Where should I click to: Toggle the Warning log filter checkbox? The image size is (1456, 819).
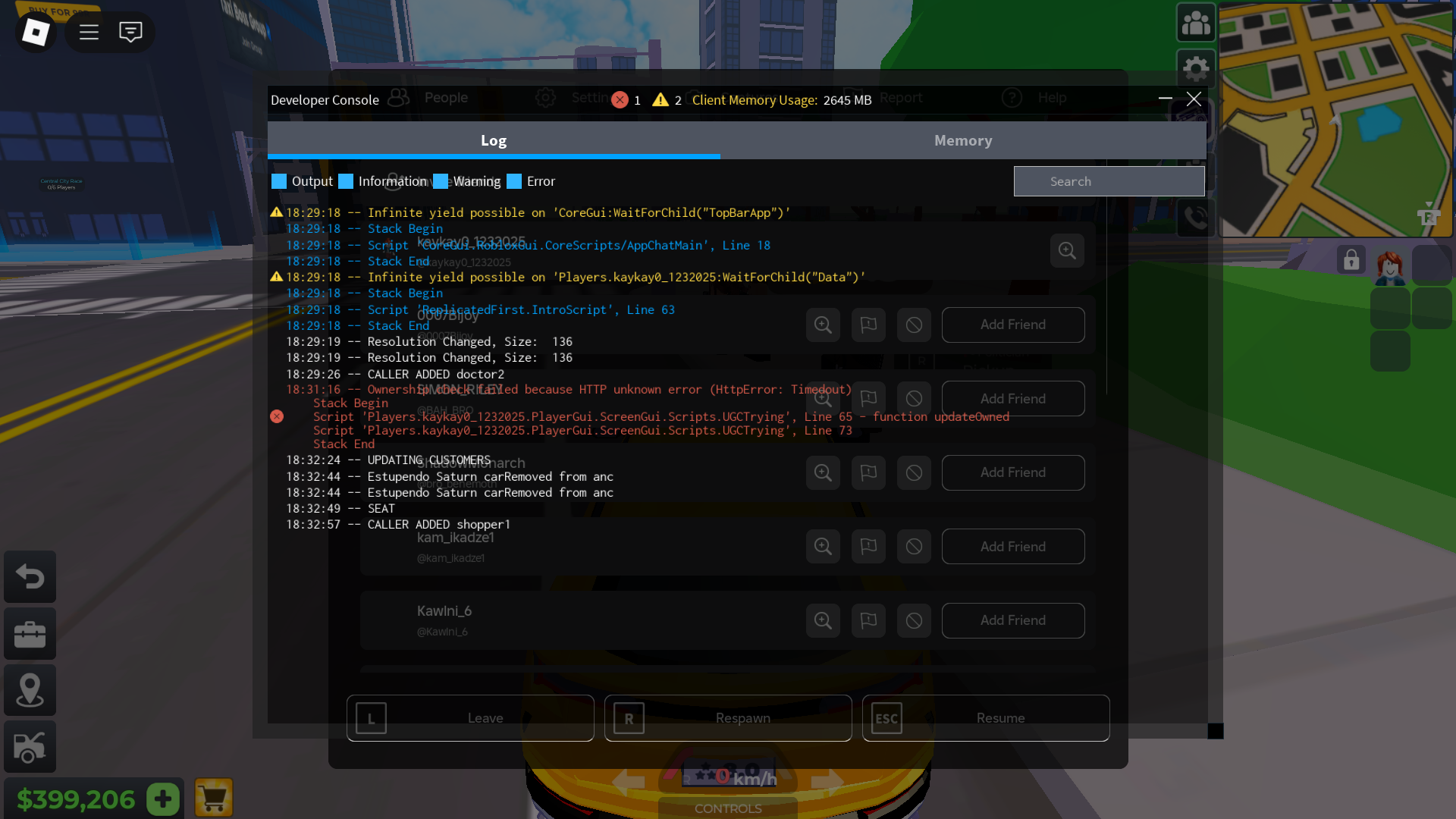click(x=441, y=181)
